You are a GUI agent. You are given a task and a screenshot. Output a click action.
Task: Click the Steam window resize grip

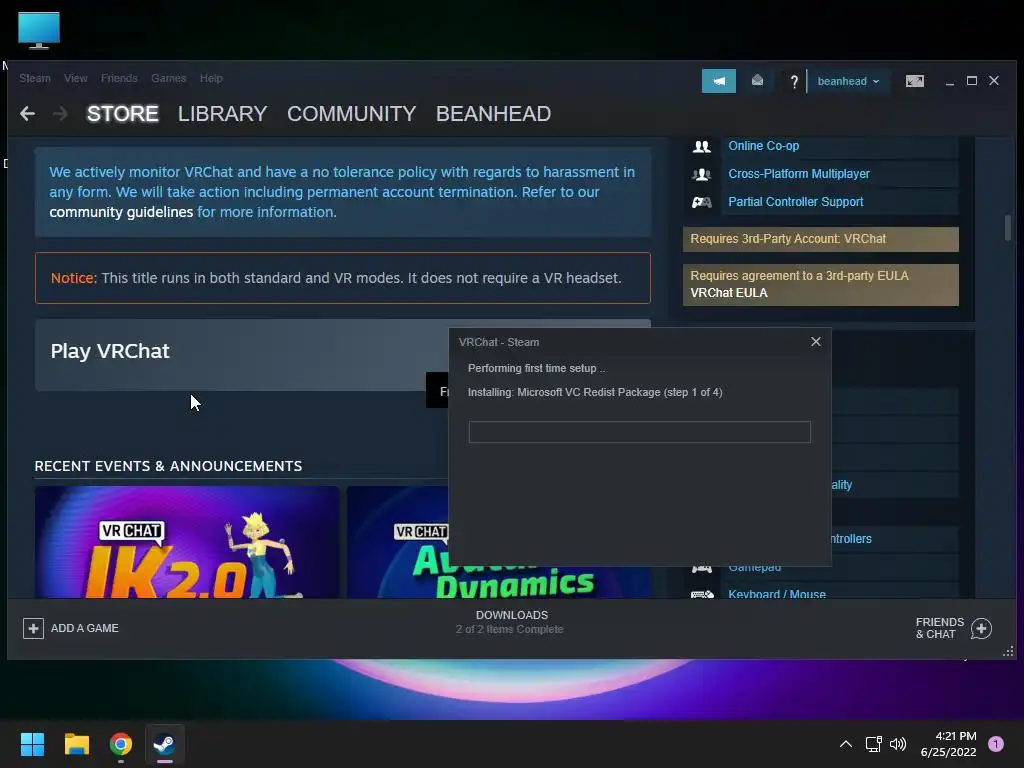click(1008, 651)
